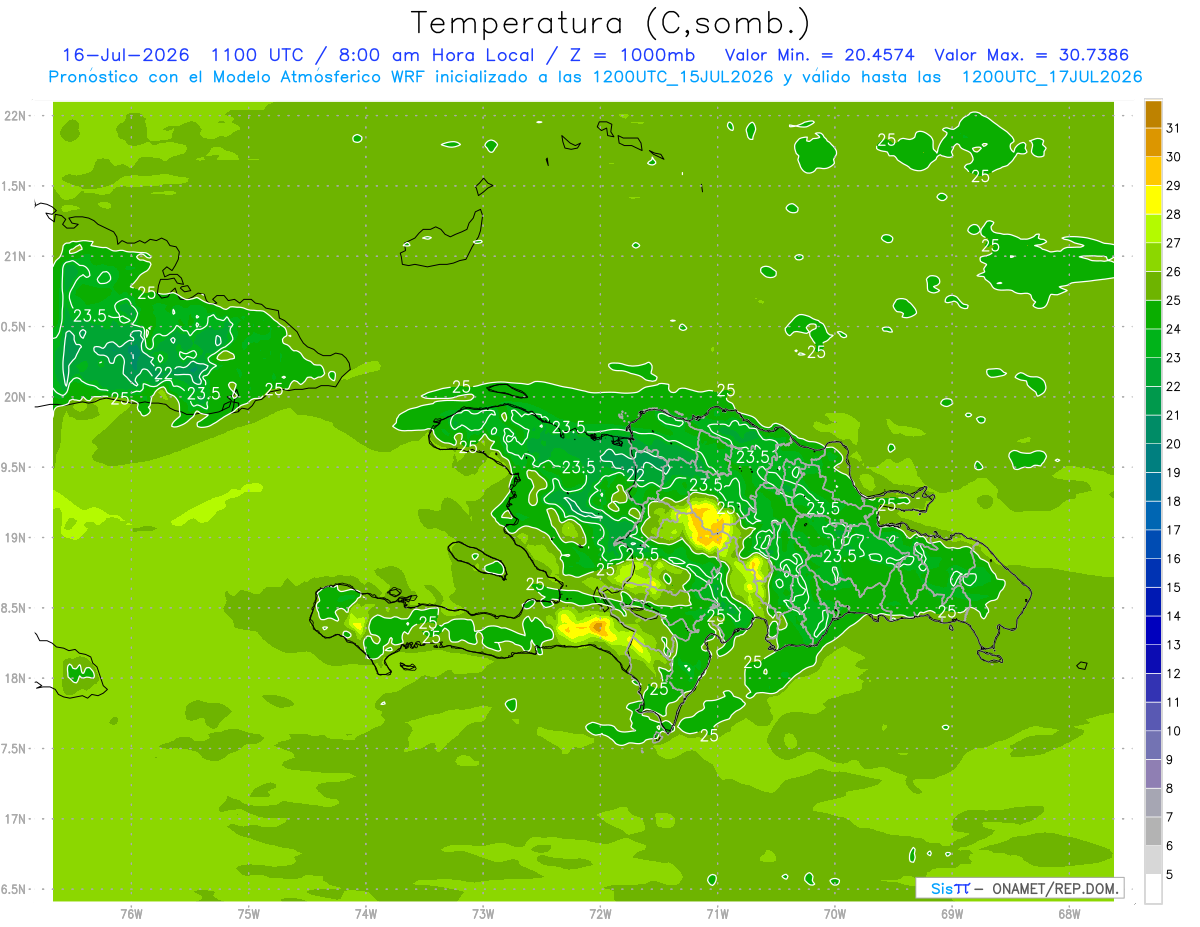Select valid-until time "1200UTC_17JUL2026"
Viewport: 1200px width, 927px height.
coord(1052,77)
